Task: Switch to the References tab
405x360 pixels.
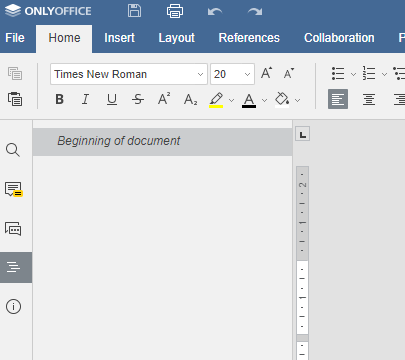Action: [249, 38]
